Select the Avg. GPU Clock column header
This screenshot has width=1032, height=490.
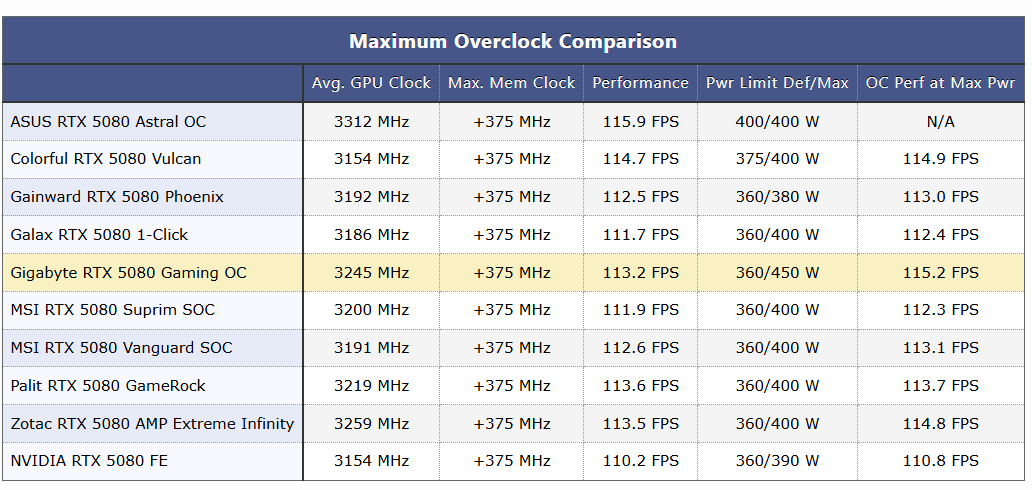pyautogui.click(x=371, y=83)
